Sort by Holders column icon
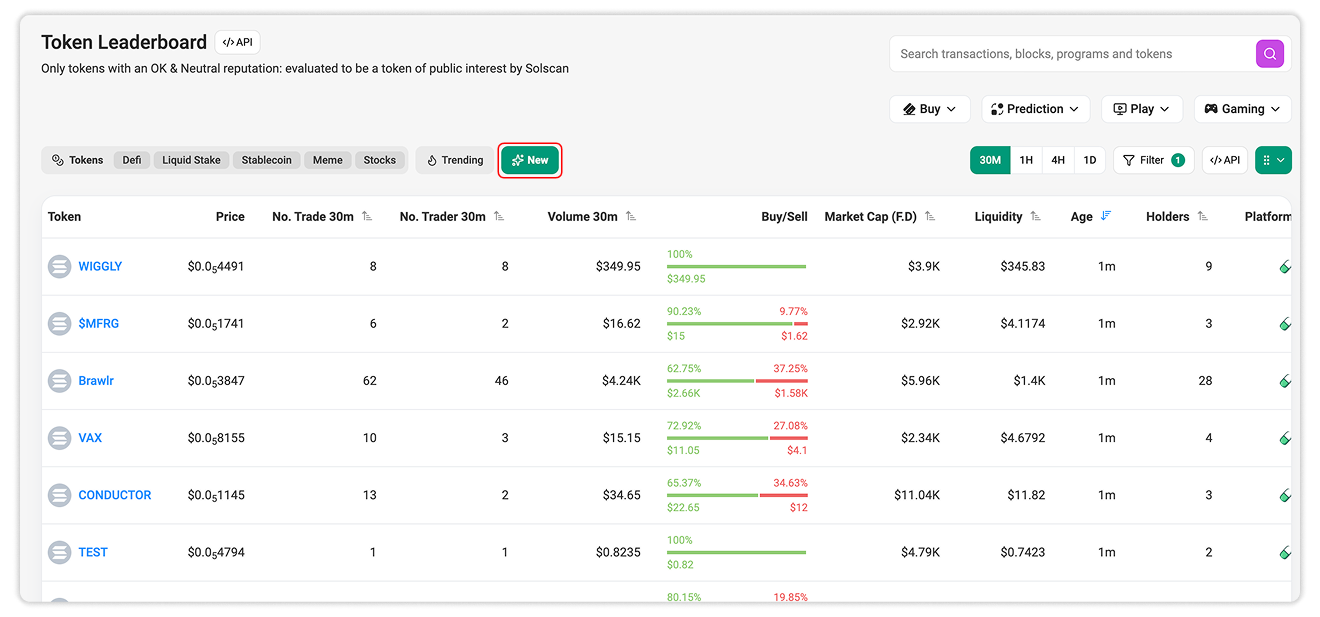The width and height of the screenshot is (1320, 617). point(1202,216)
